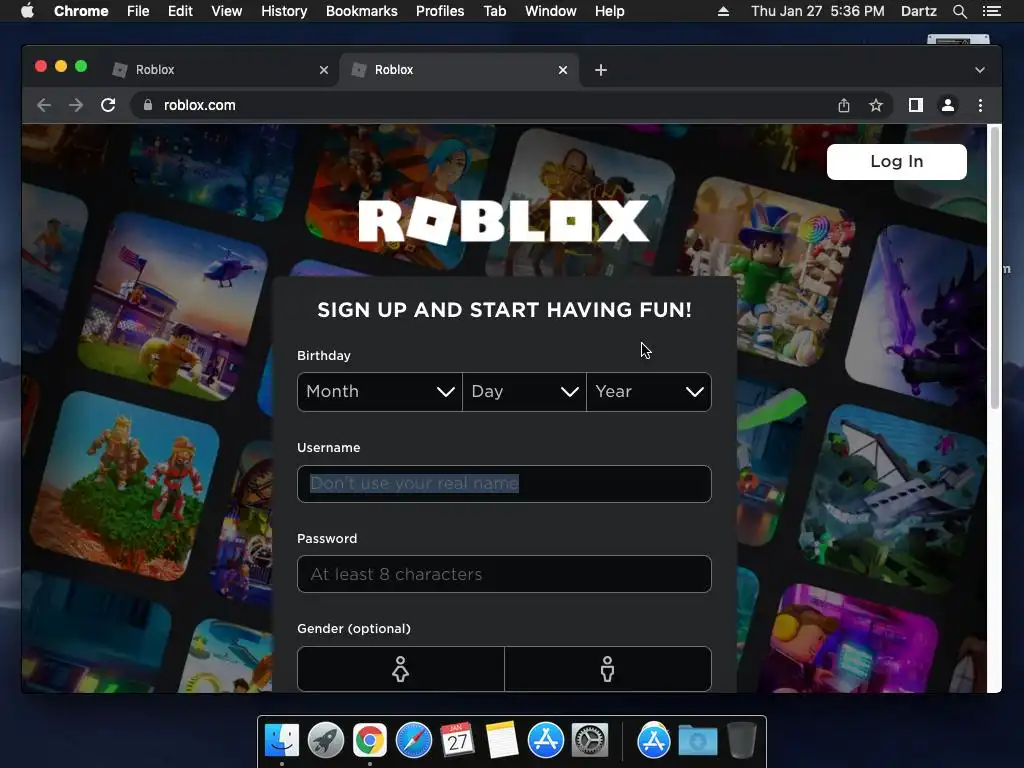Open the Bookmarks menu

pyautogui.click(x=362, y=11)
